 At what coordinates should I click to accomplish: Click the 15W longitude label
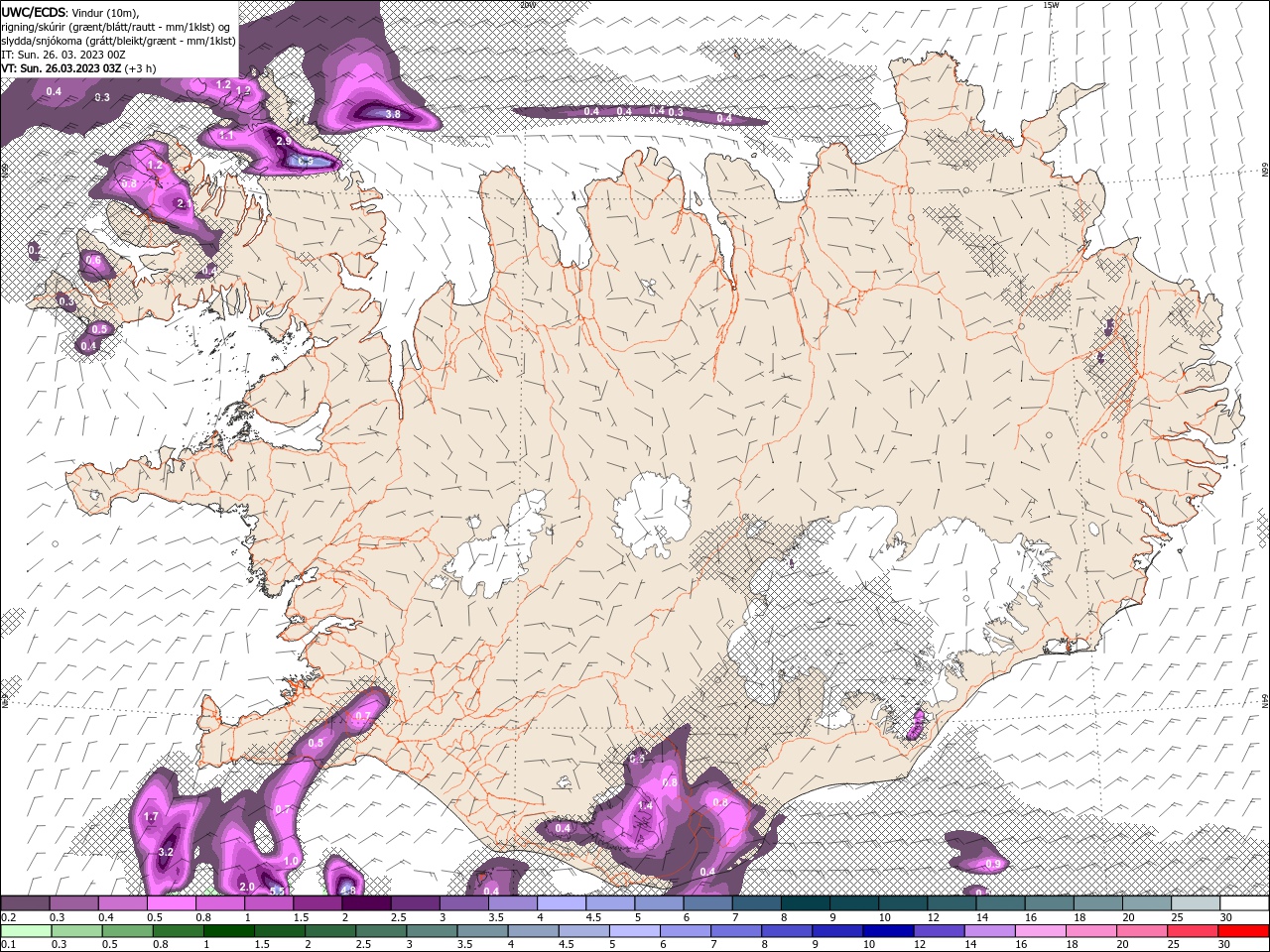coord(1051,5)
